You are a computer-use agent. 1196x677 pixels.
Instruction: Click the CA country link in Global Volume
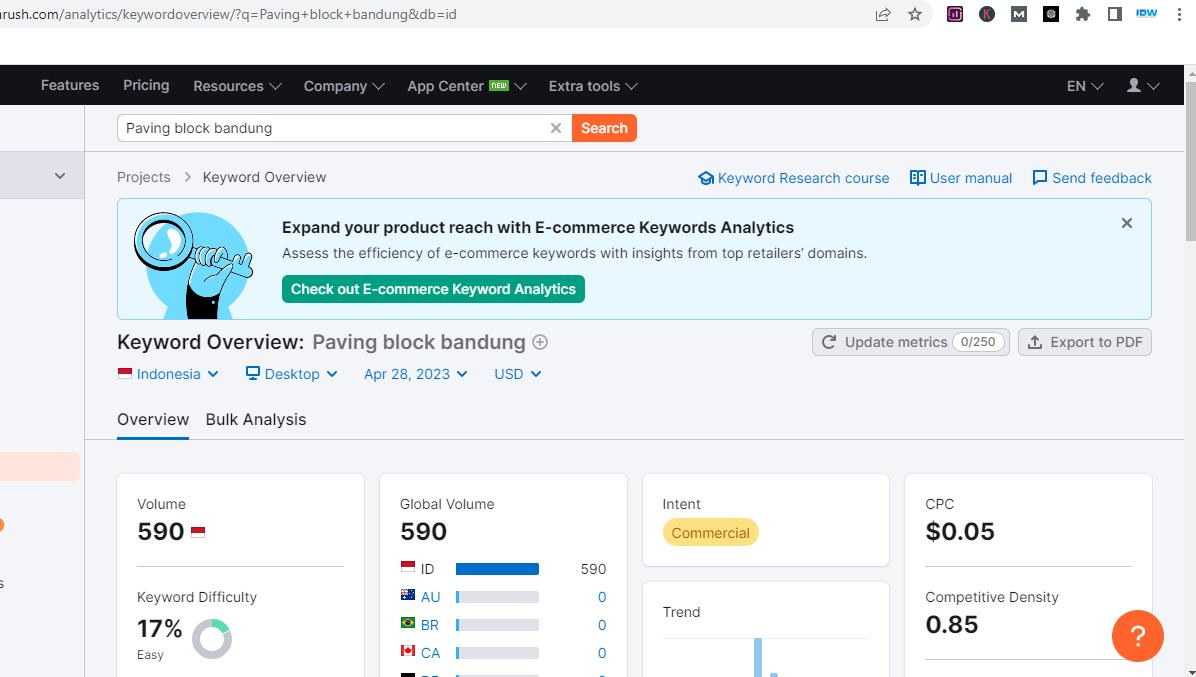point(430,653)
